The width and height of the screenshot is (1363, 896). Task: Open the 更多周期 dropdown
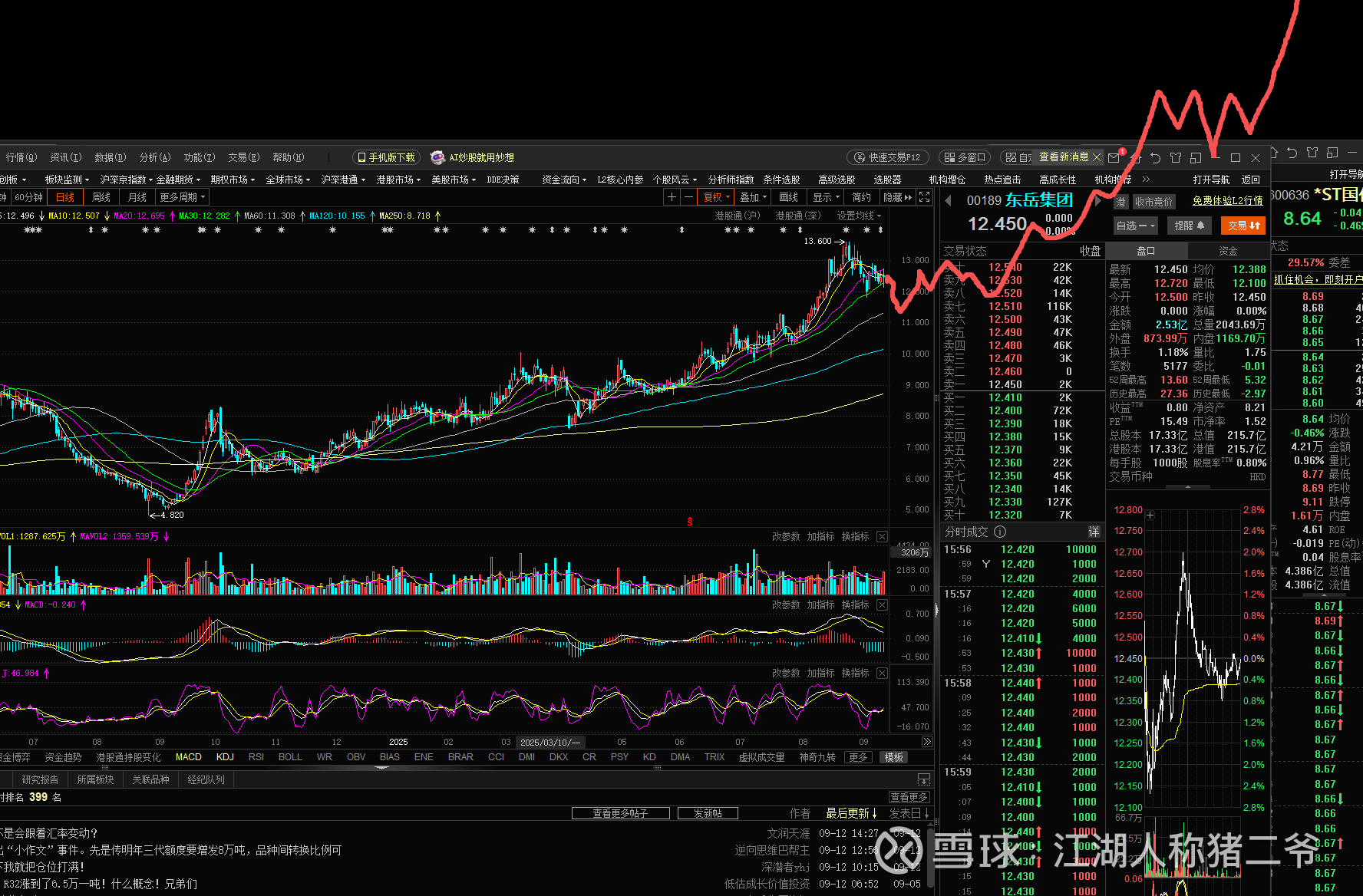click(183, 197)
